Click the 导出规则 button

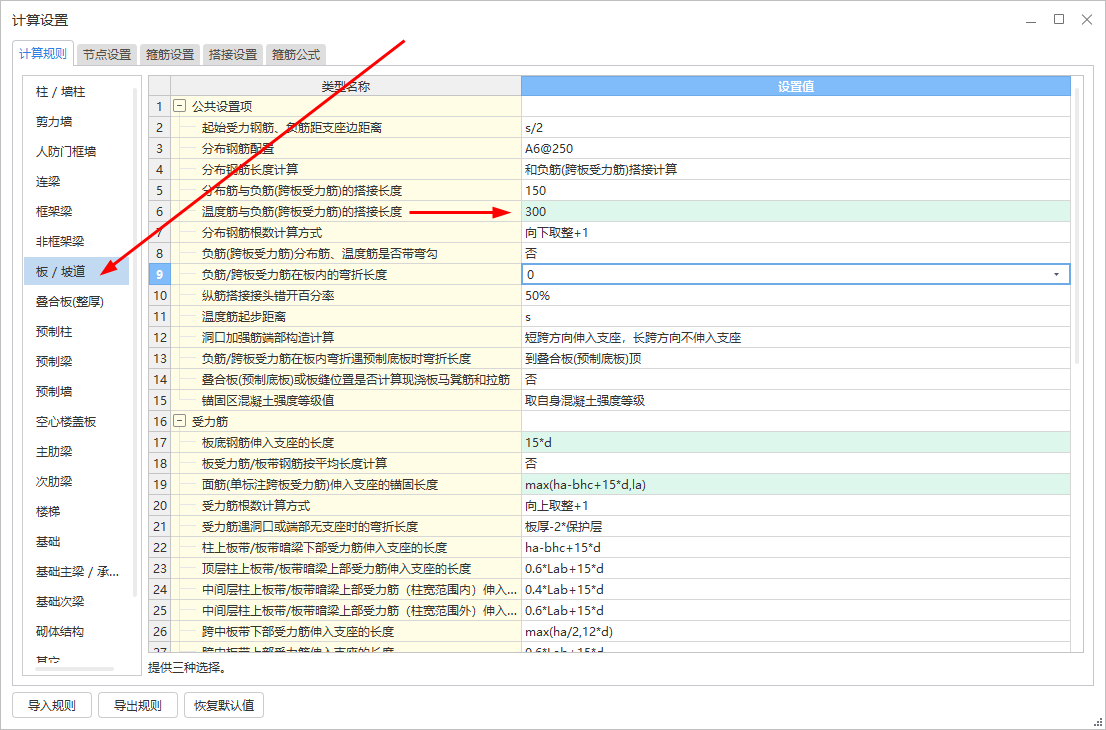click(138, 705)
